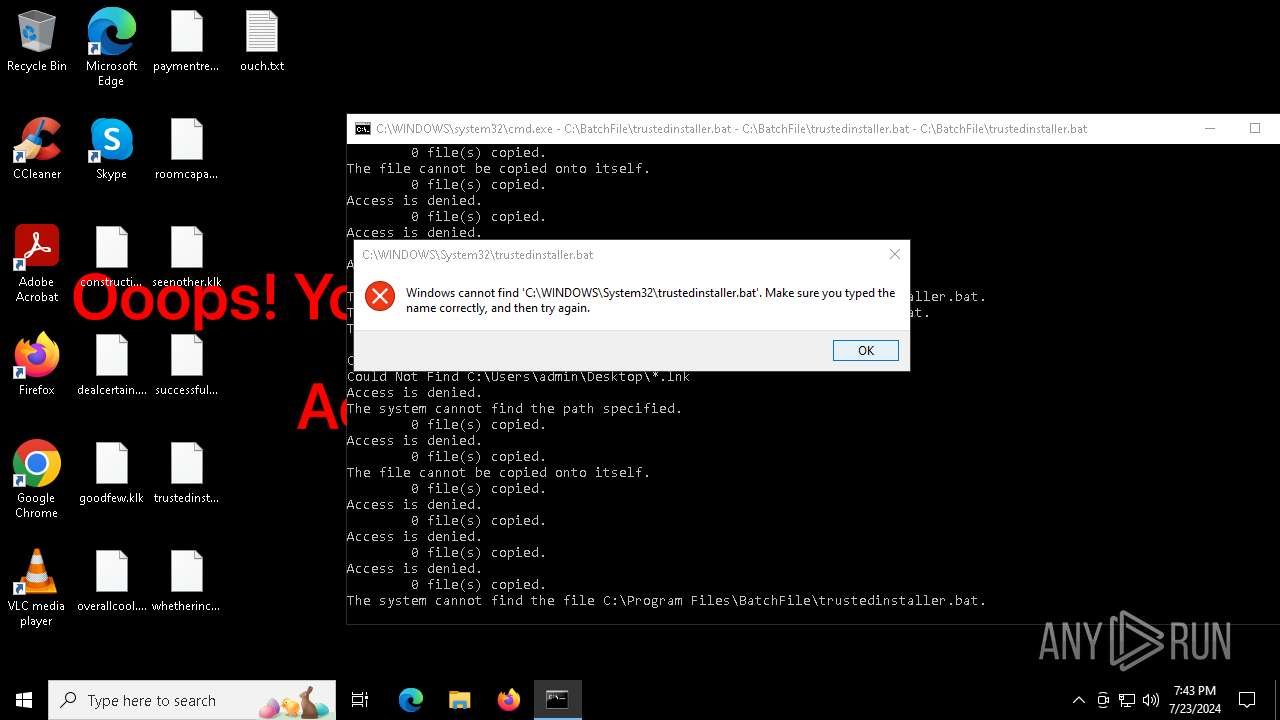The height and width of the screenshot is (720, 1280).
Task: Click 'Could Not Find C:\Users\admin\Desktop\*.lnk' line
Action: point(518,376)
